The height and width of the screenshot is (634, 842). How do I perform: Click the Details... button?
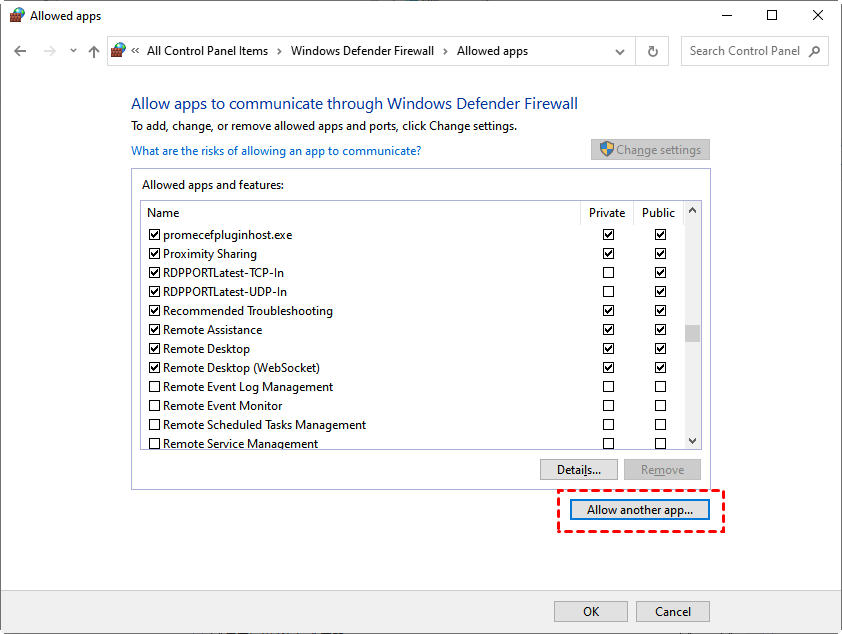pyautogui.click(x=579, y=470)
